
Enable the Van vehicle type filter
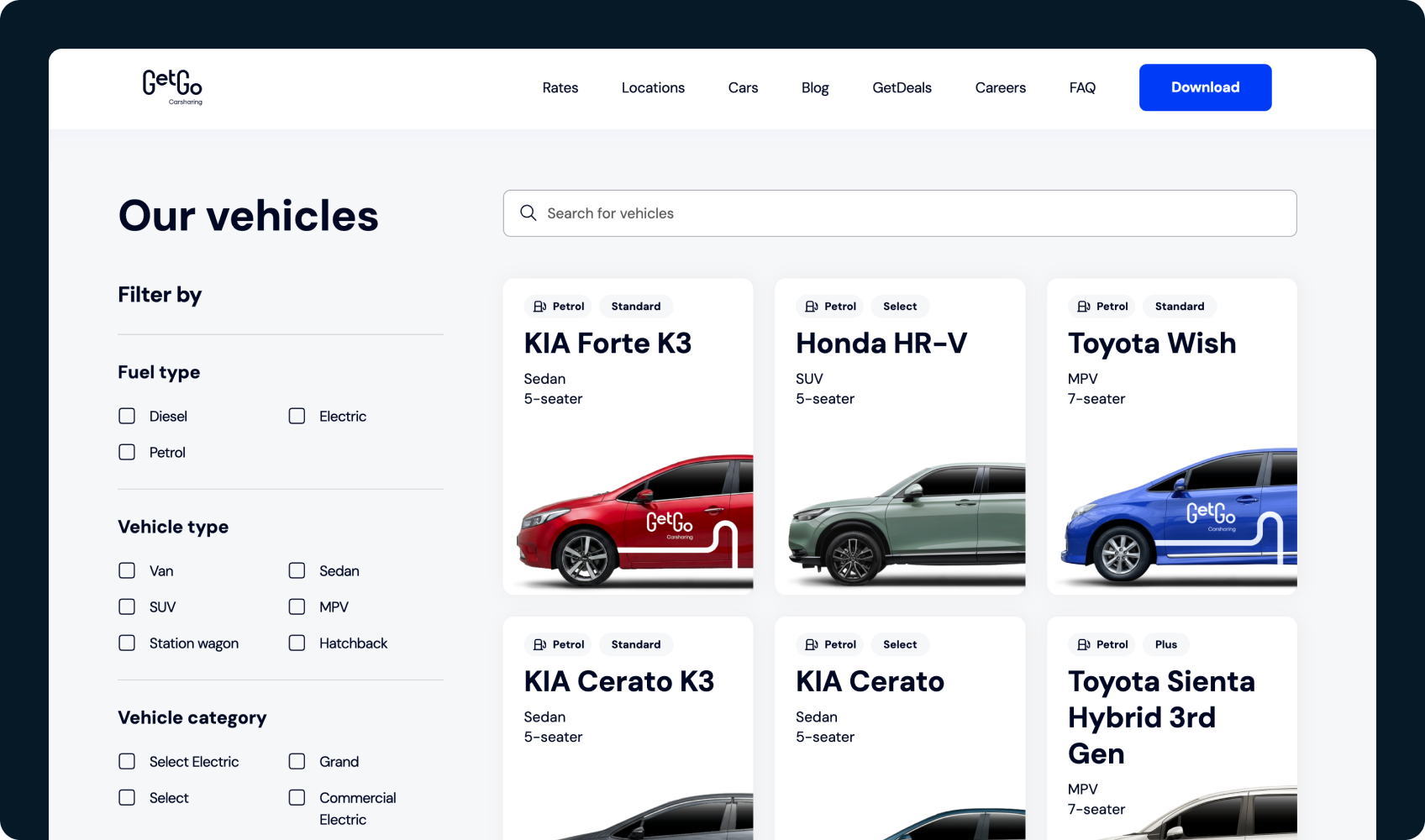pos(127,570)
